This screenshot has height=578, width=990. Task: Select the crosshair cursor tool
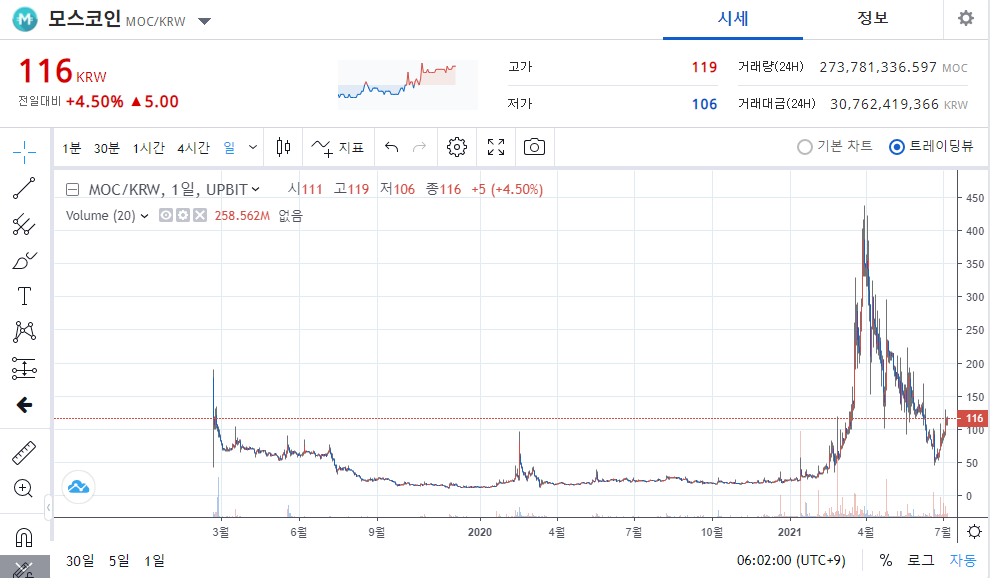24,152
